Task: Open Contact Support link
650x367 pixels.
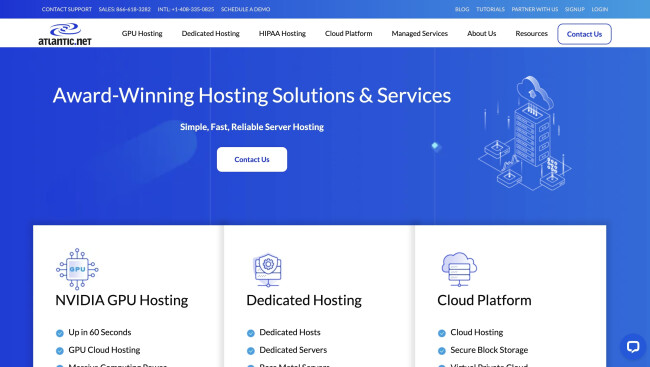Action: click(x=67, y=9)
